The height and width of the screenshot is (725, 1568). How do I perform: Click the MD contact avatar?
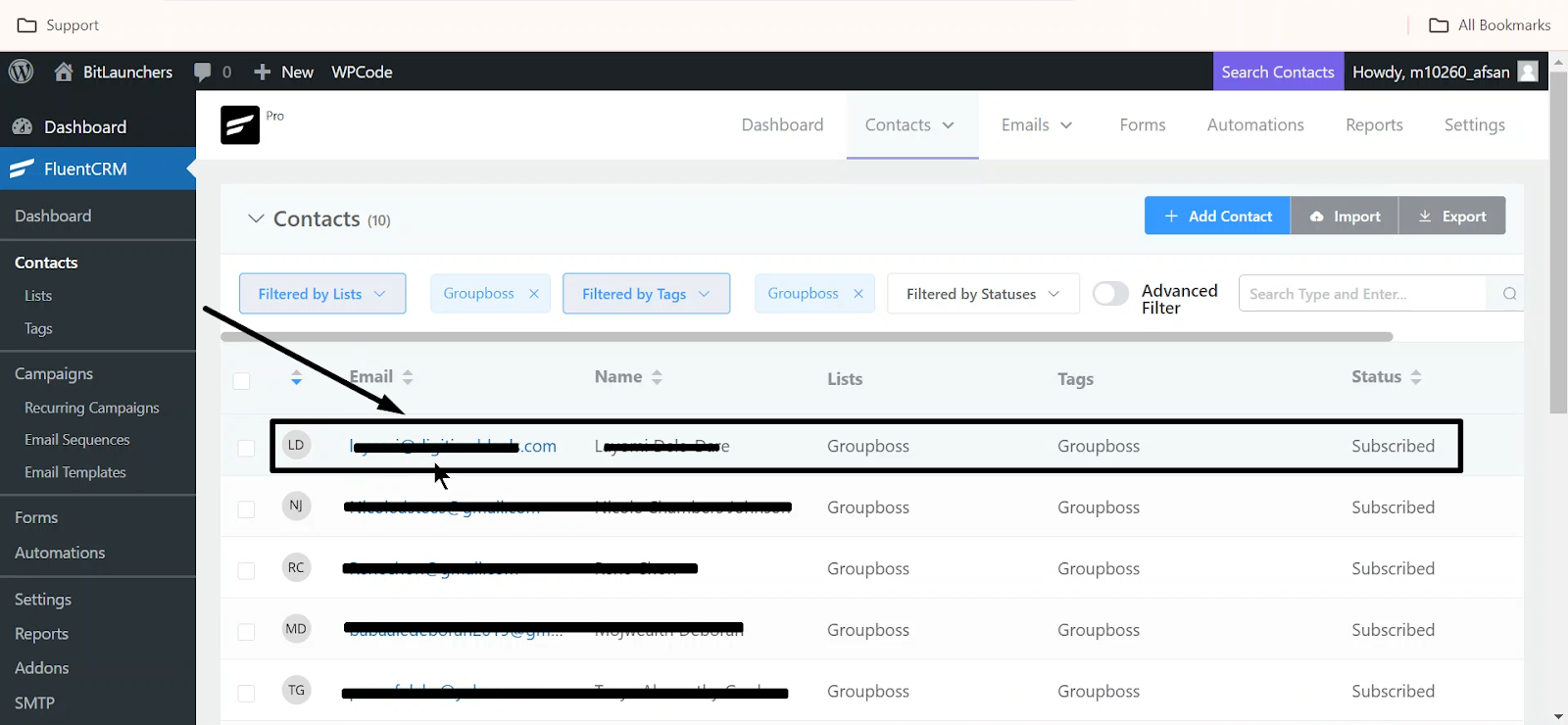point(296,629)
